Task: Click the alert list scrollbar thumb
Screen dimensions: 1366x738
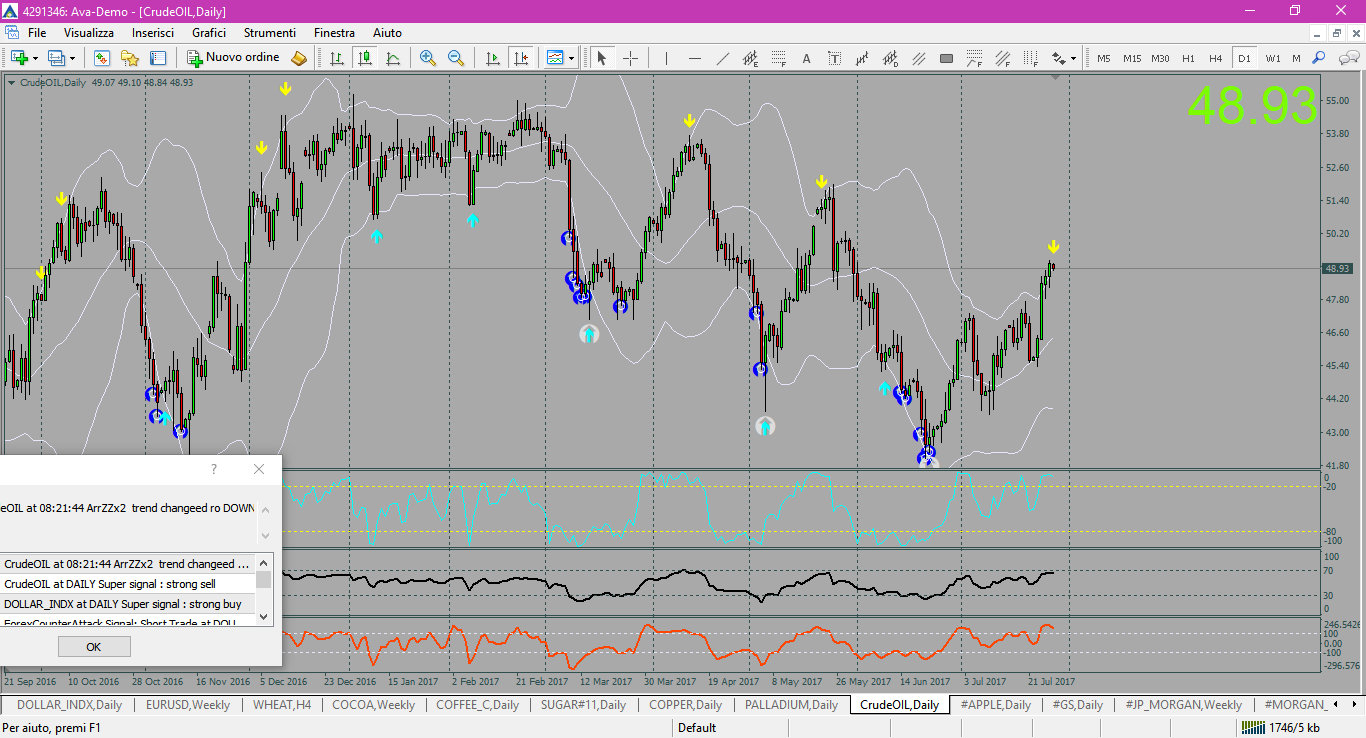Action: 264,580
